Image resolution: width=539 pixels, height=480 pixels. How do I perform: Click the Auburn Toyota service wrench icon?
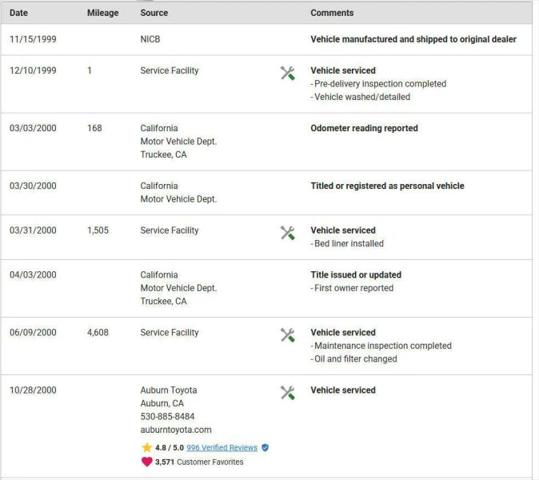click(x=287, y=393)
